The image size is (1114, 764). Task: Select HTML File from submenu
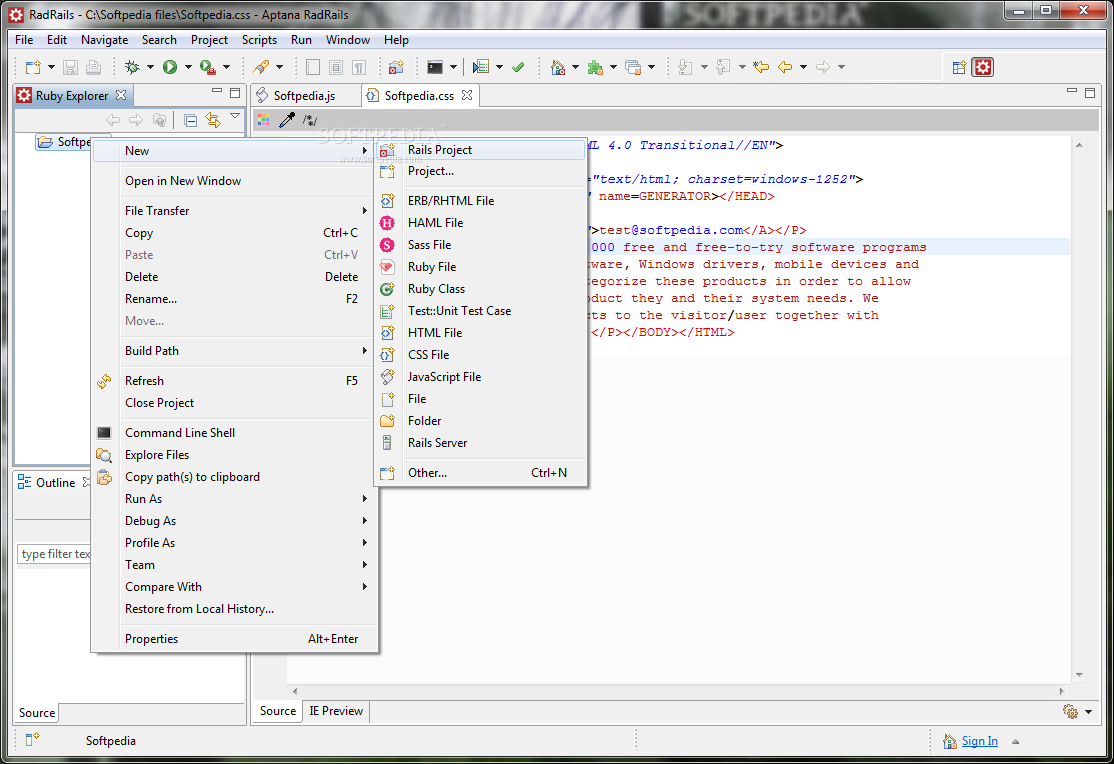pos(480,333)
